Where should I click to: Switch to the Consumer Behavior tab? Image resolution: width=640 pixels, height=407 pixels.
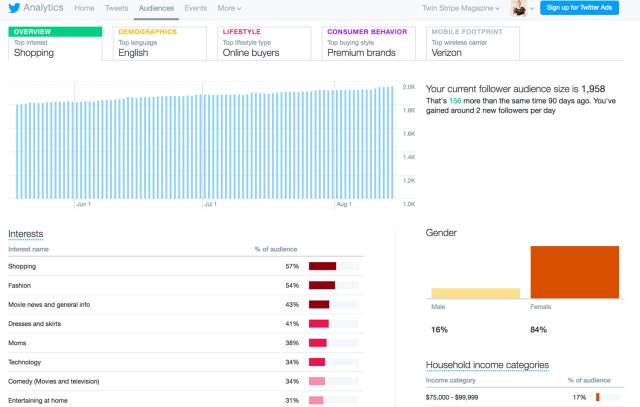pyautogui.click(x=369, y=43)
